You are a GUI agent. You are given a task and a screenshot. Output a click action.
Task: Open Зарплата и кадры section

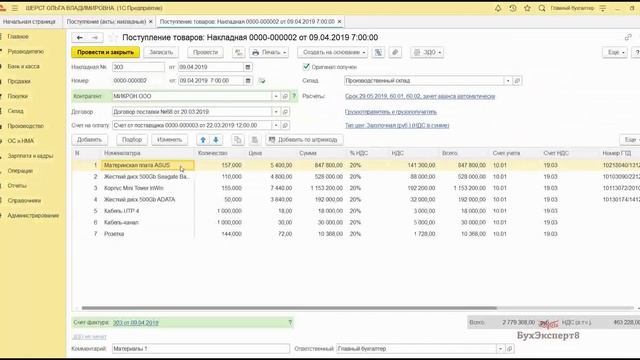point(30,156)
